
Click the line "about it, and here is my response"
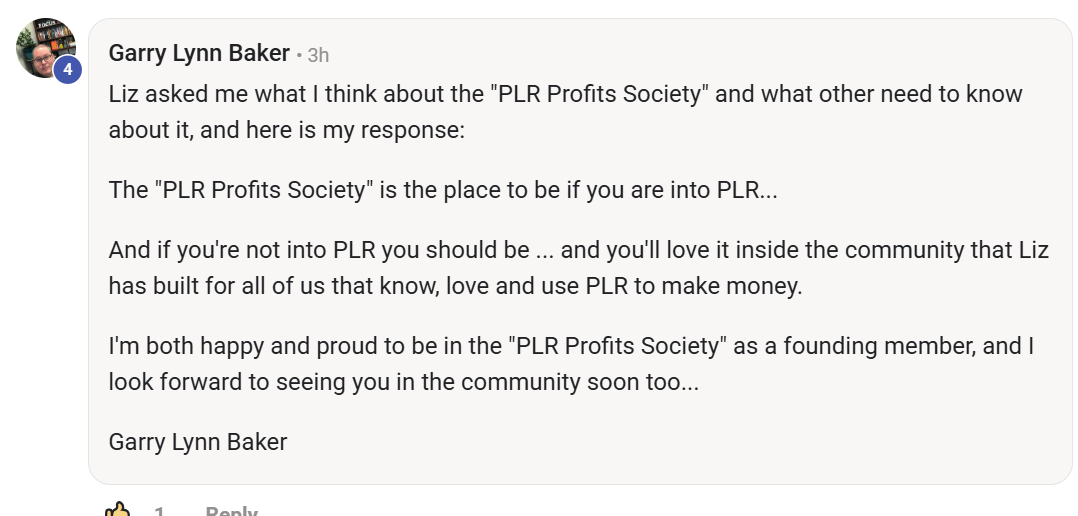pyautogui.click(x=287, y=130)
